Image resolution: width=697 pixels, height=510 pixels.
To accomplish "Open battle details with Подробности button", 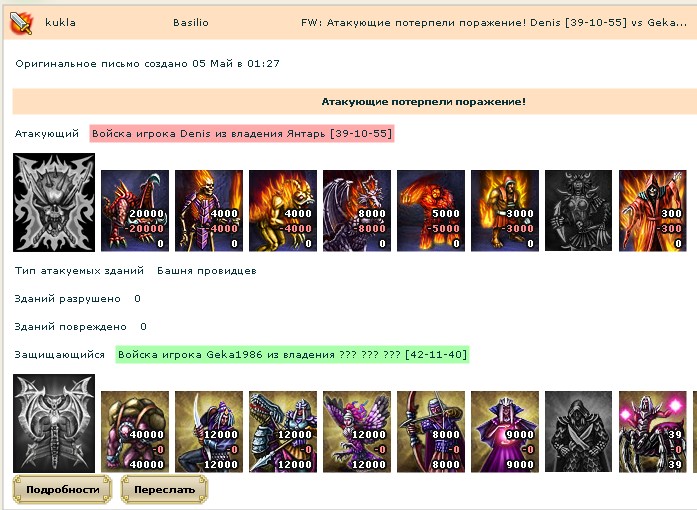I will pos(62,490).
